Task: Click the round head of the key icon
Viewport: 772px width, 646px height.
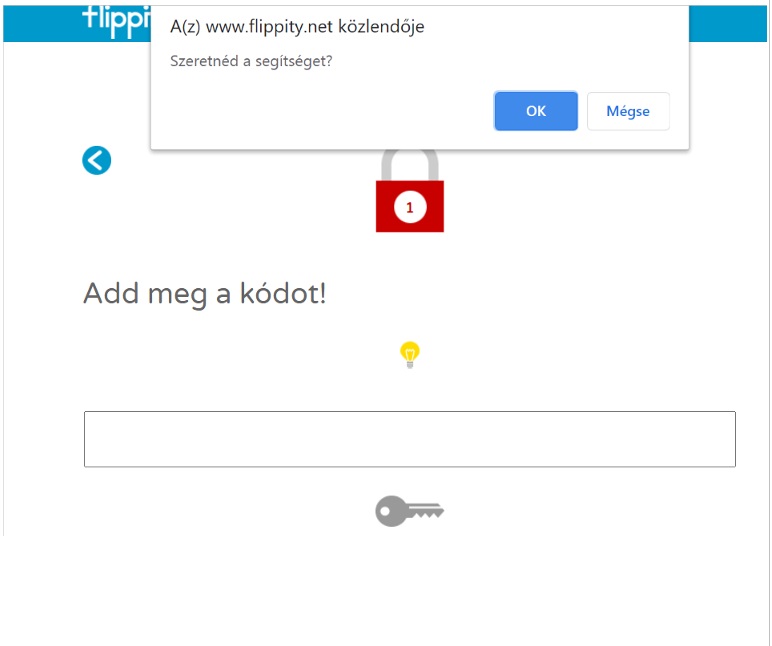Action: coord(391,511)
